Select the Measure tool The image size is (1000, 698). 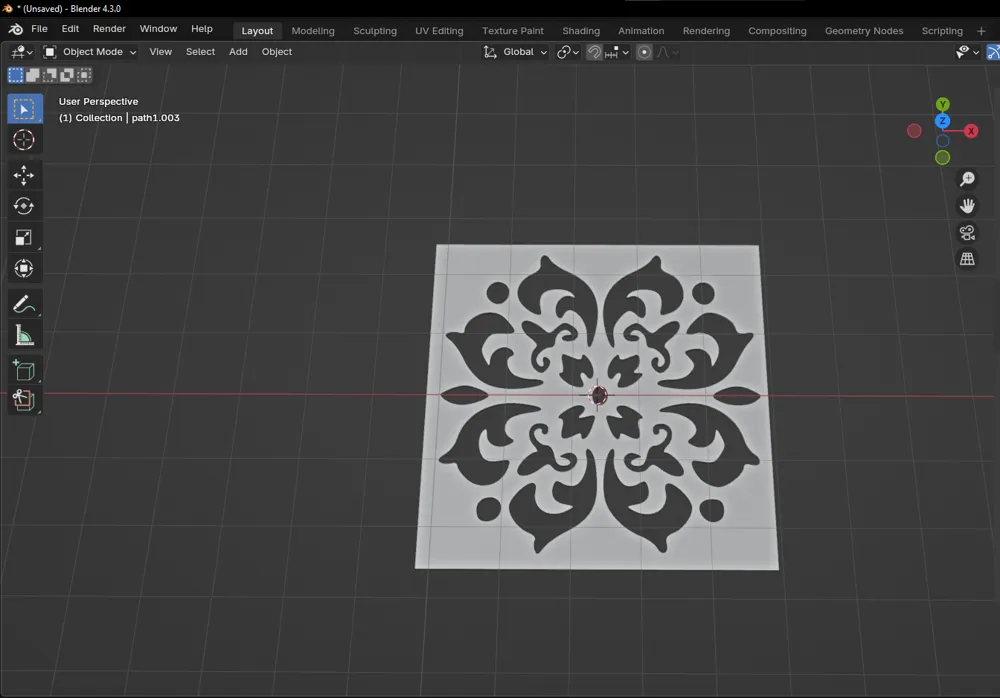tap(24, 335)
